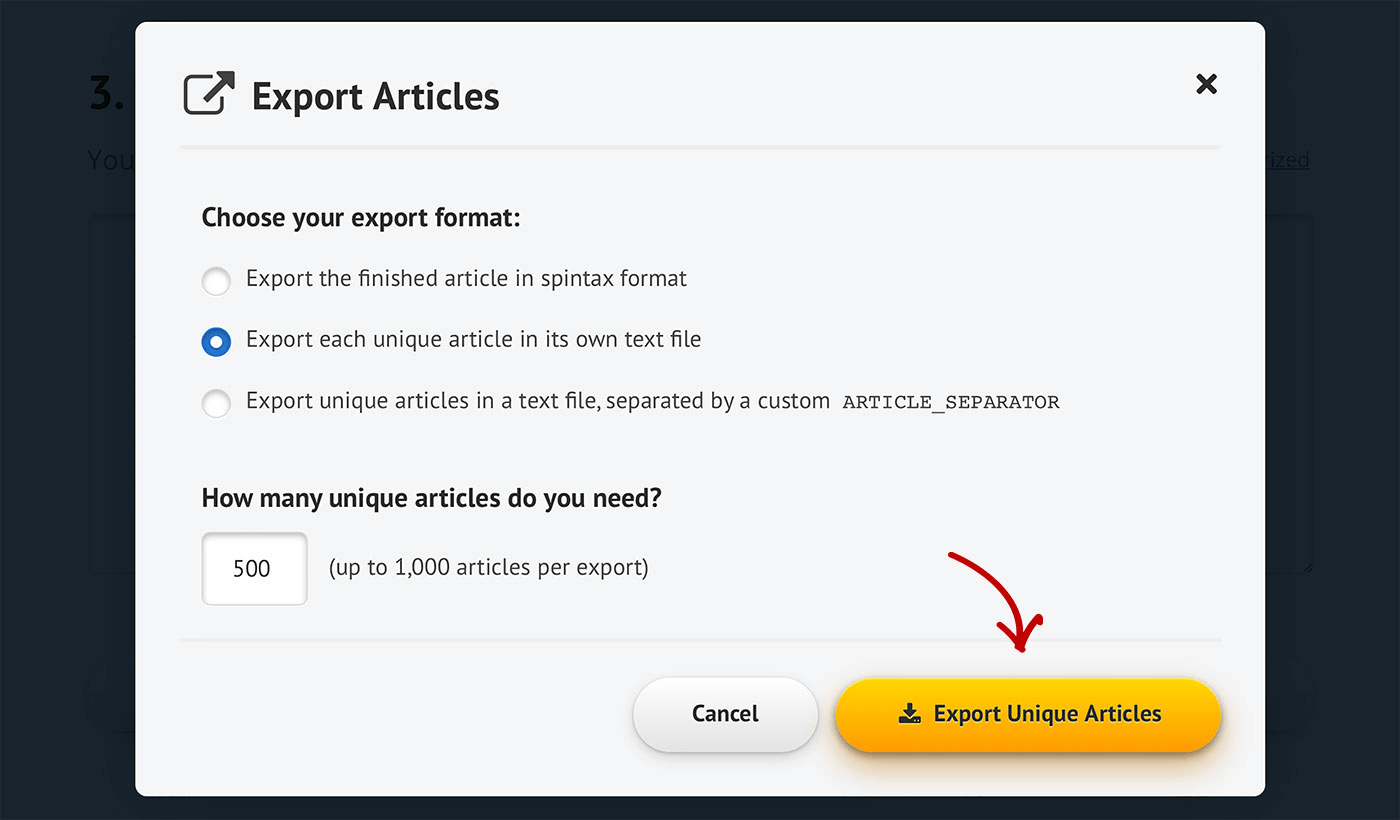
Task: Click the hint text up to 1,000 articles per export
Action: point(487,567)
